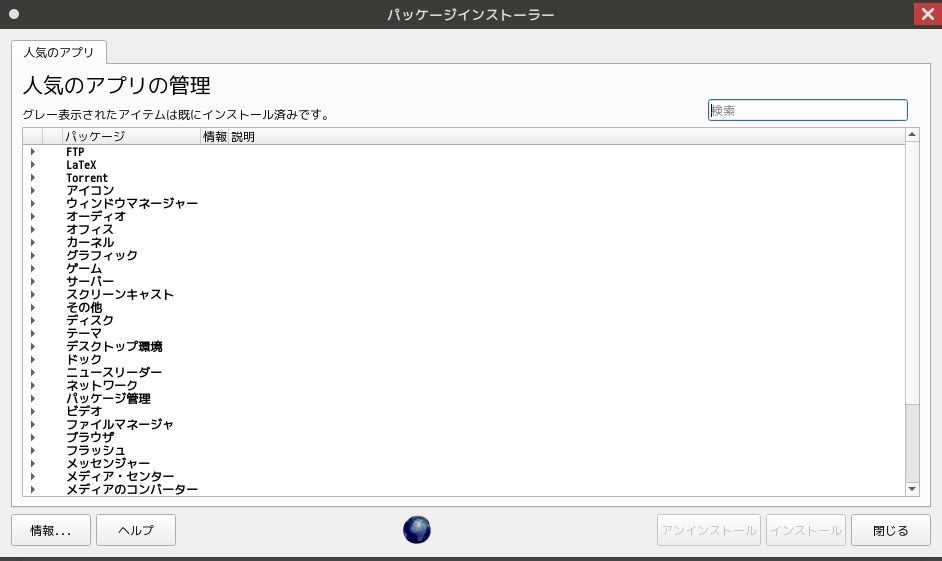This screenshot has width=942, height=561.
Task: Open the 情報... button
Action: (51, 530)
